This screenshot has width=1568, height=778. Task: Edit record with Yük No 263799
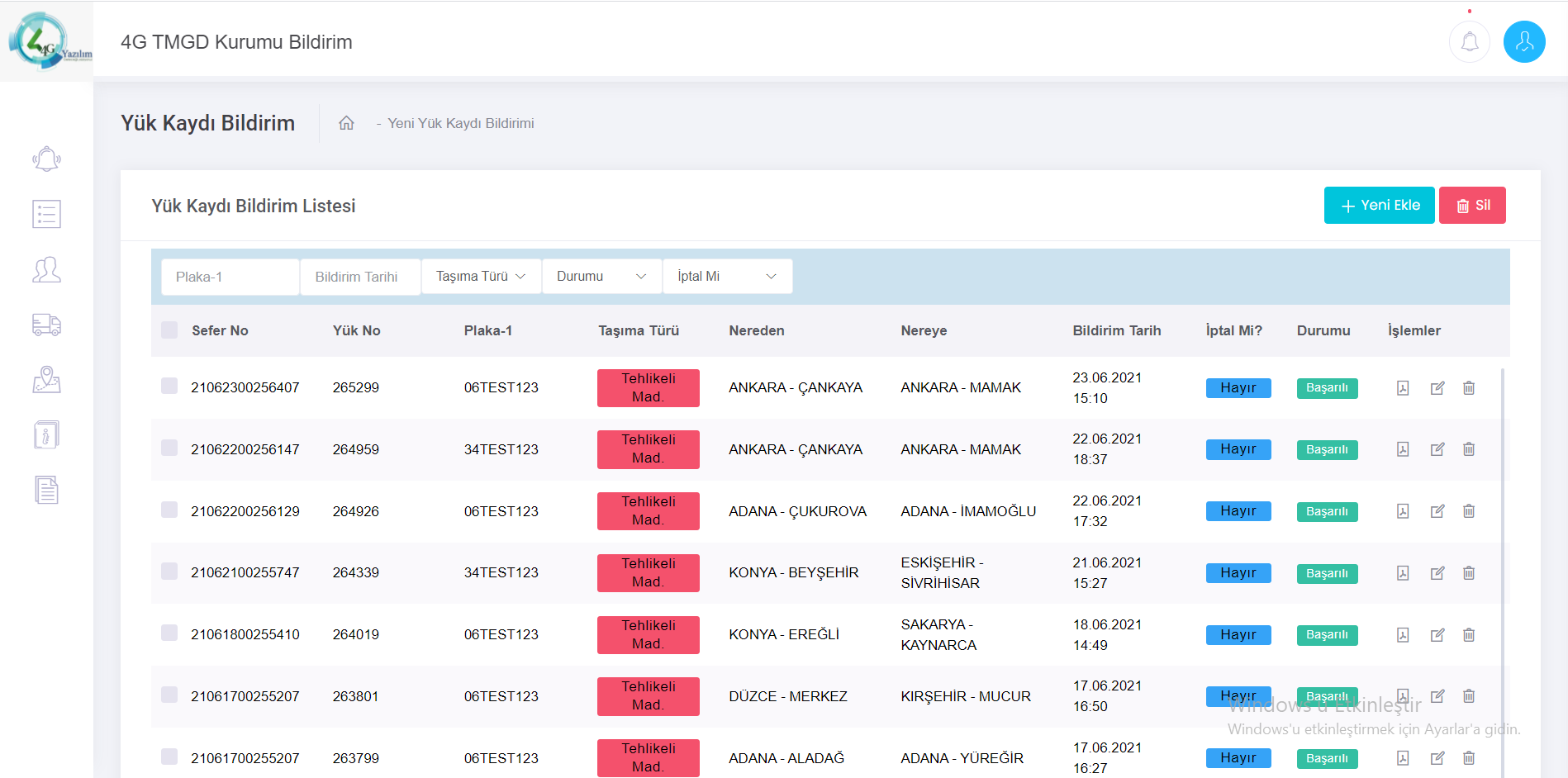[x=1437, y=758]
